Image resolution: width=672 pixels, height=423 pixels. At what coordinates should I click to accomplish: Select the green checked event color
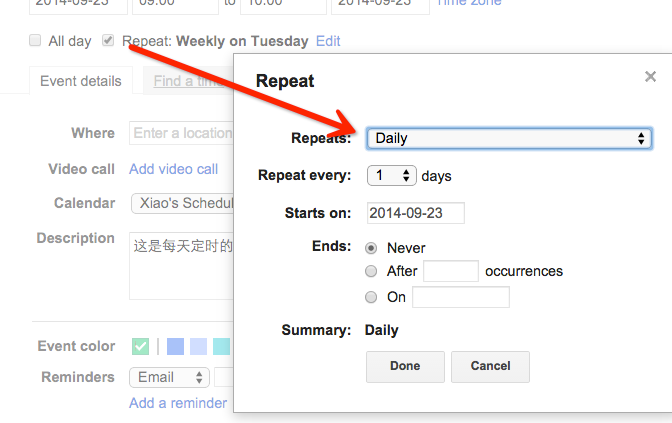pos(140,346)
